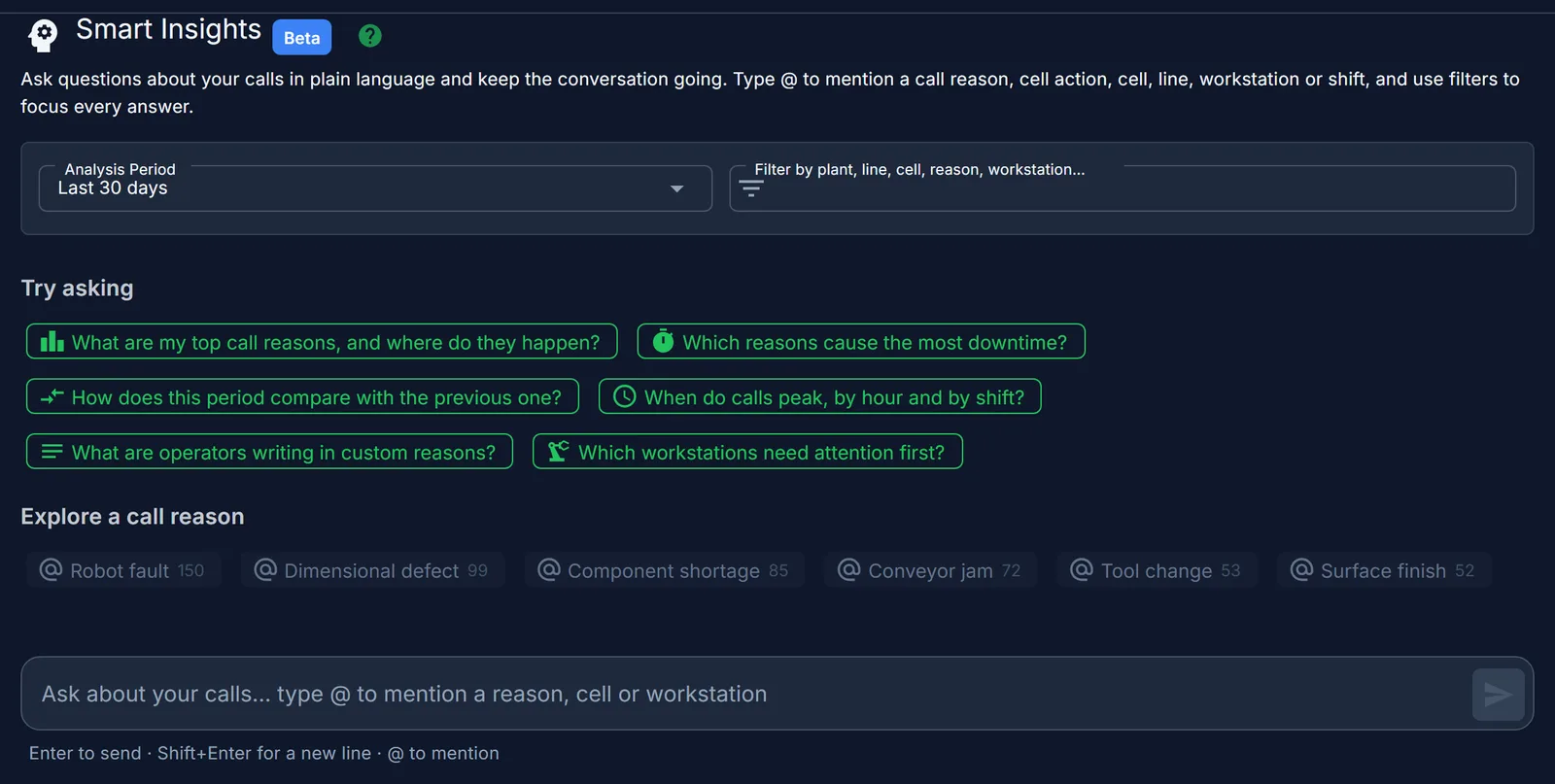This screenshot has height=784, width=1555.
Task: Select the Dimensional defect call reason label
Action: [371, 571]
